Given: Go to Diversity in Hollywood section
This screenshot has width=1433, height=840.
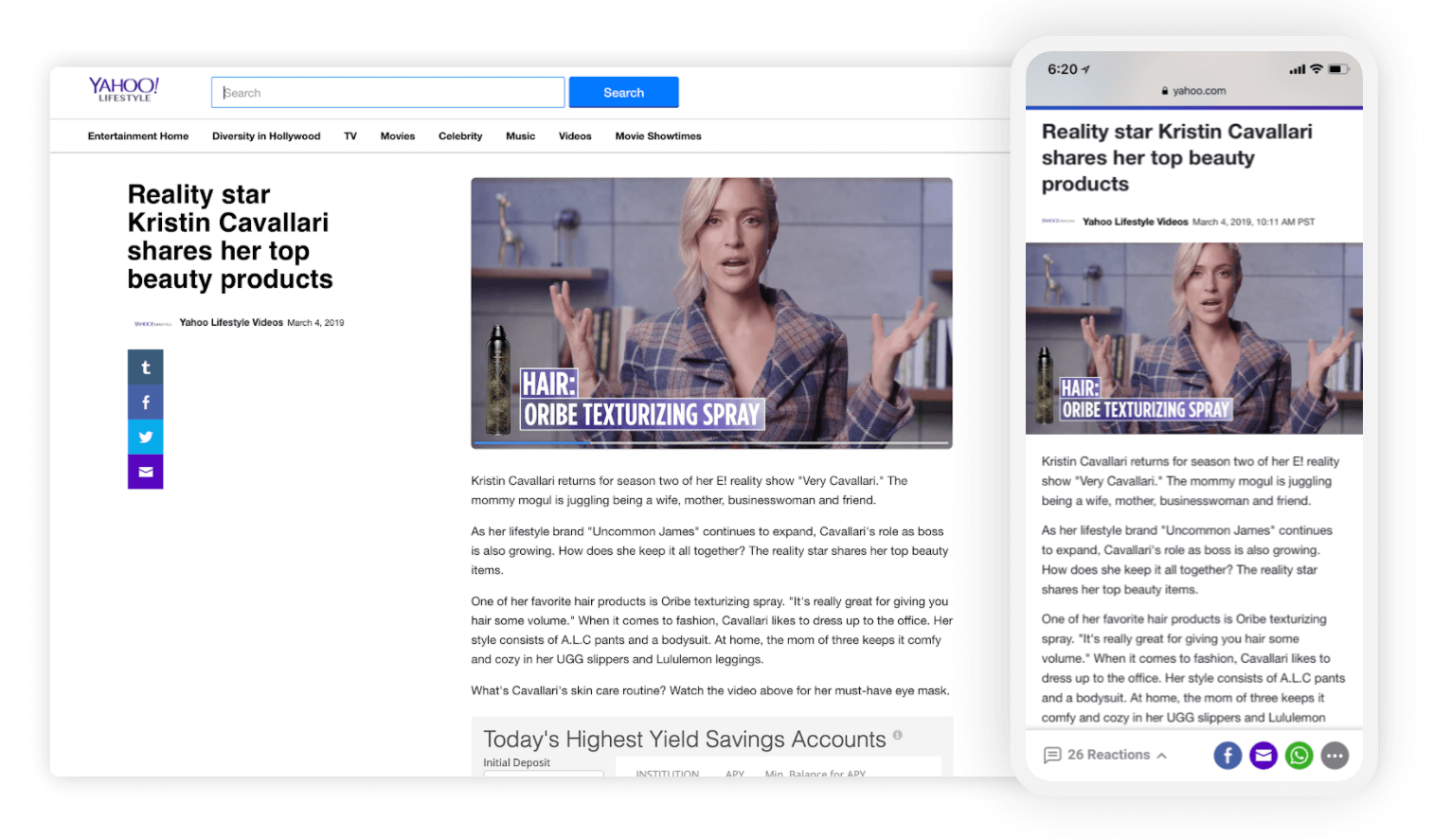Looking at the screenshot, I should (266, 136).
